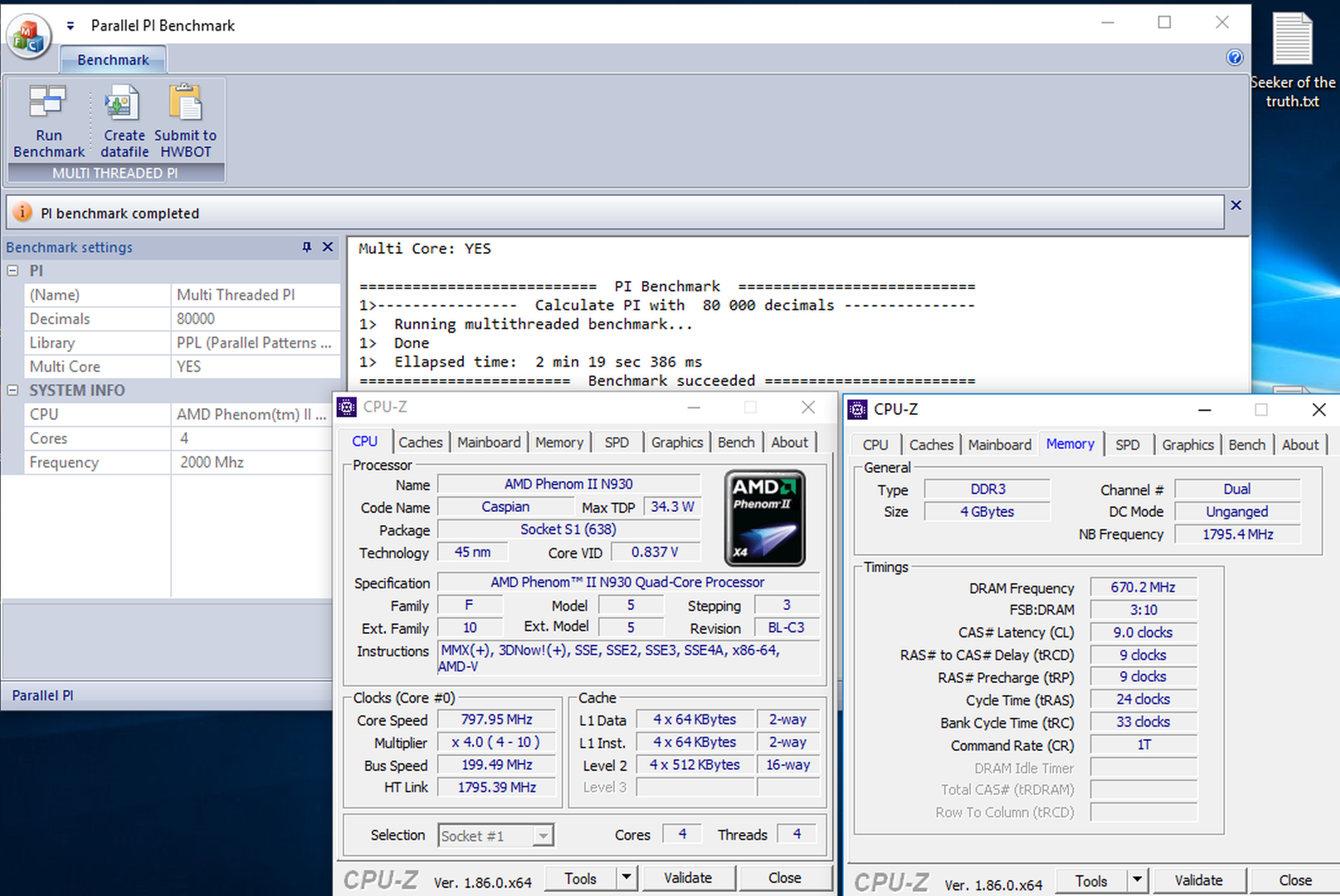Viewport: 1340px width, 896px height.
Task: Open Graphics tab in left CPU-Z window
Action: (x=677, y=442)
